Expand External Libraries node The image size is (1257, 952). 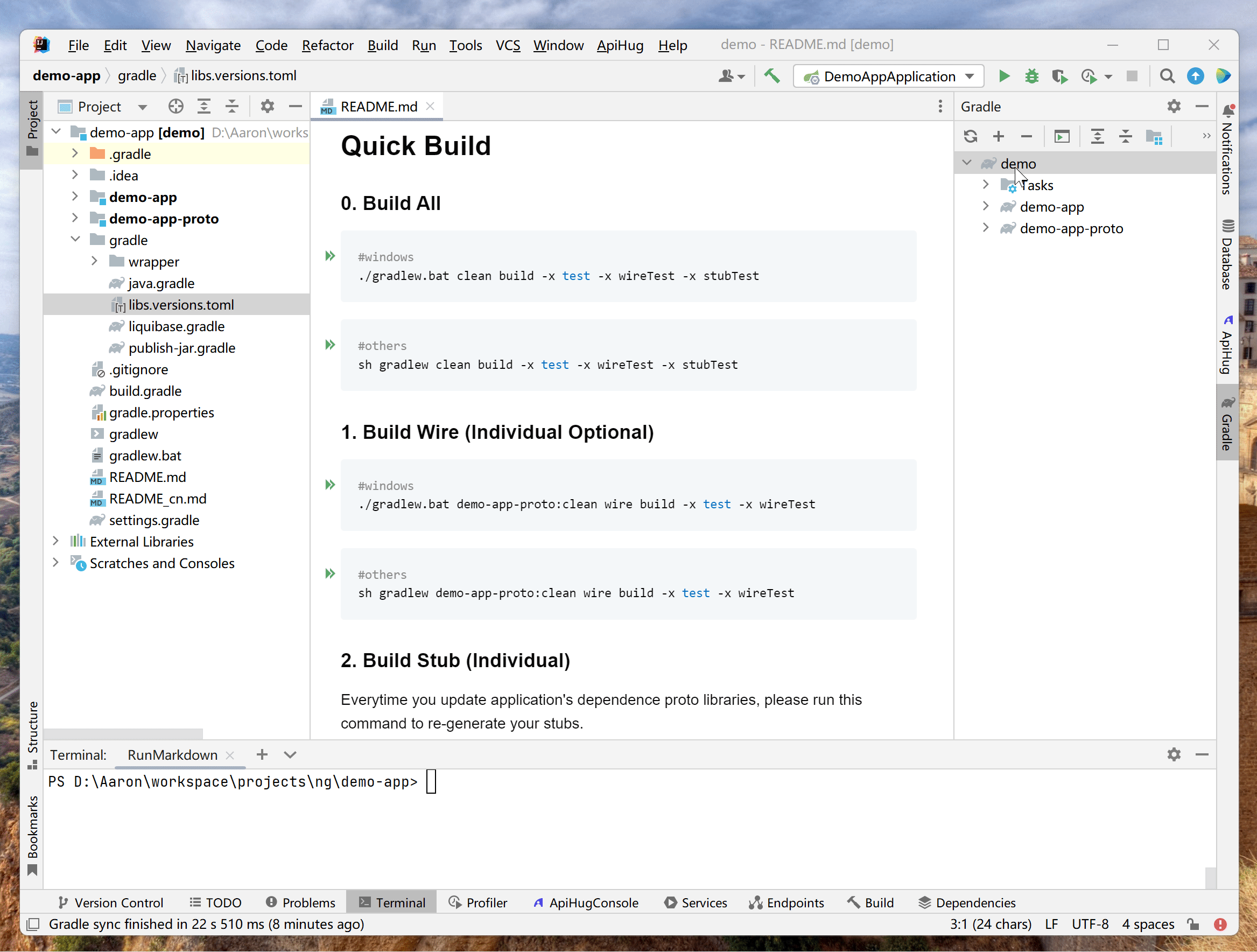(x=55, y=541)
